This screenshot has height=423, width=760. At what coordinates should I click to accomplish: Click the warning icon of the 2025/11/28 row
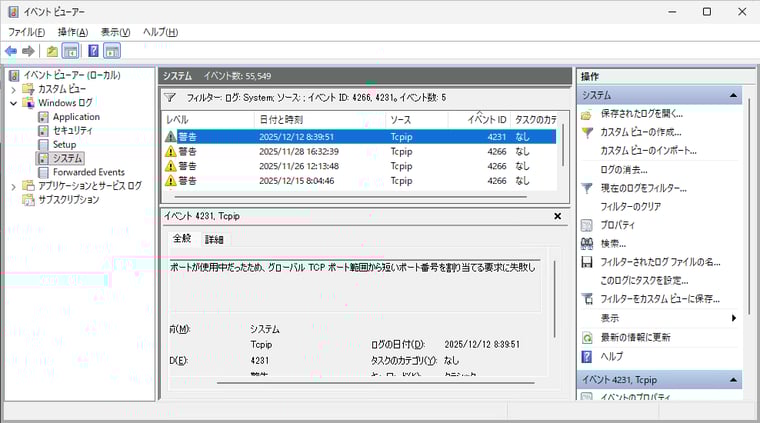click(171, 151)
